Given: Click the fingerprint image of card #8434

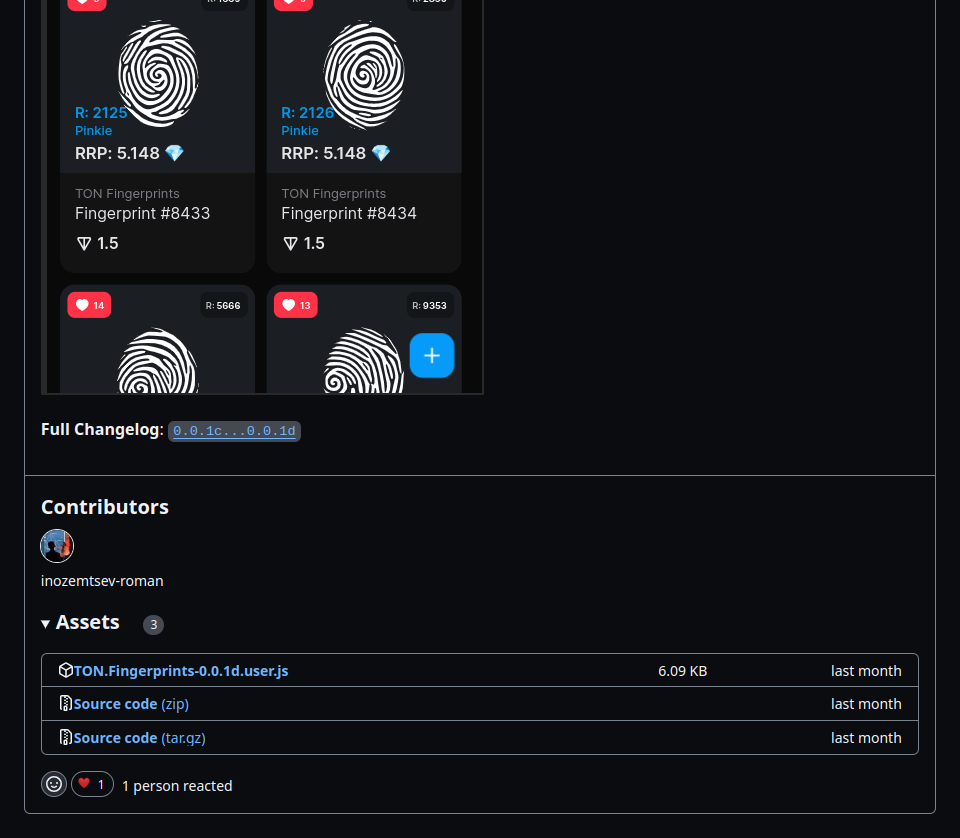Looking at the screenshot, I should pyautogui.click(x=364, y=75).
